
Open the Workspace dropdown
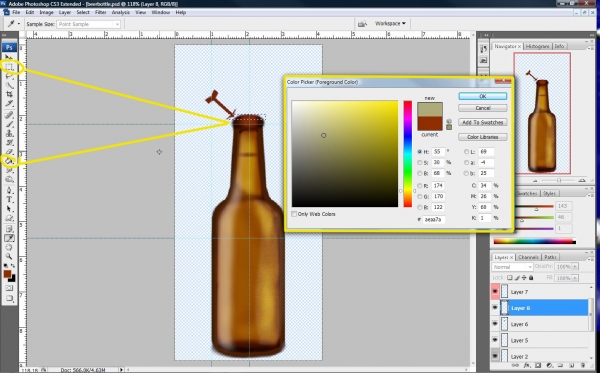(390, 24)
